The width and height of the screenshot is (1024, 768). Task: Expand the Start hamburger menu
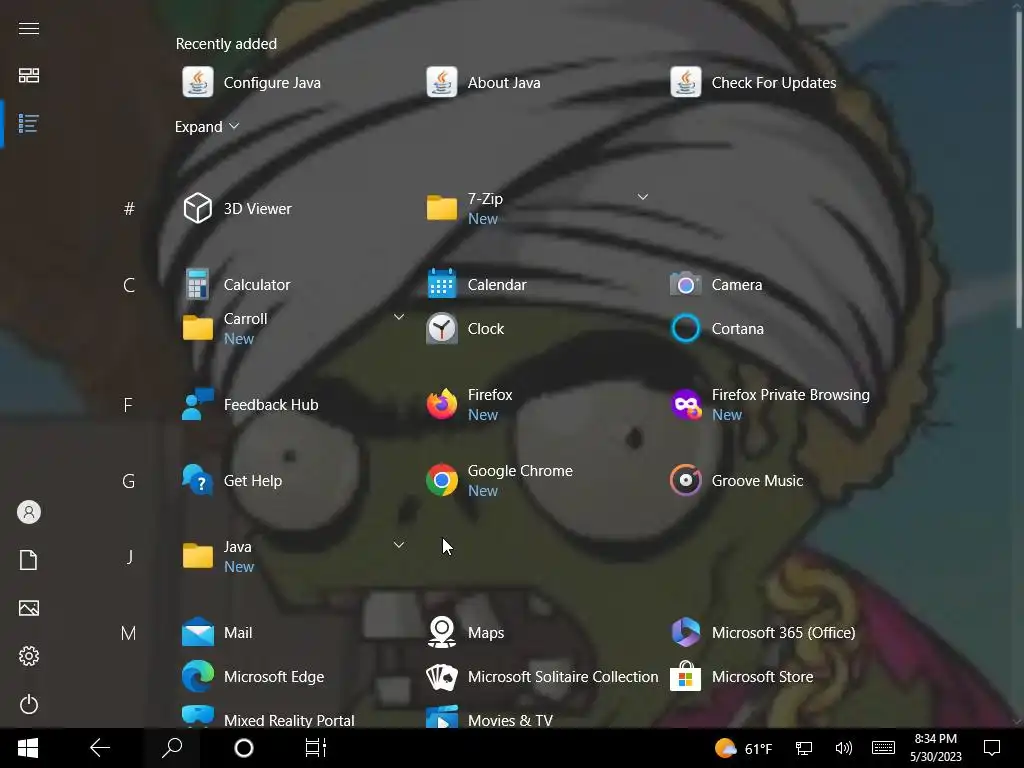pos(29,29)
